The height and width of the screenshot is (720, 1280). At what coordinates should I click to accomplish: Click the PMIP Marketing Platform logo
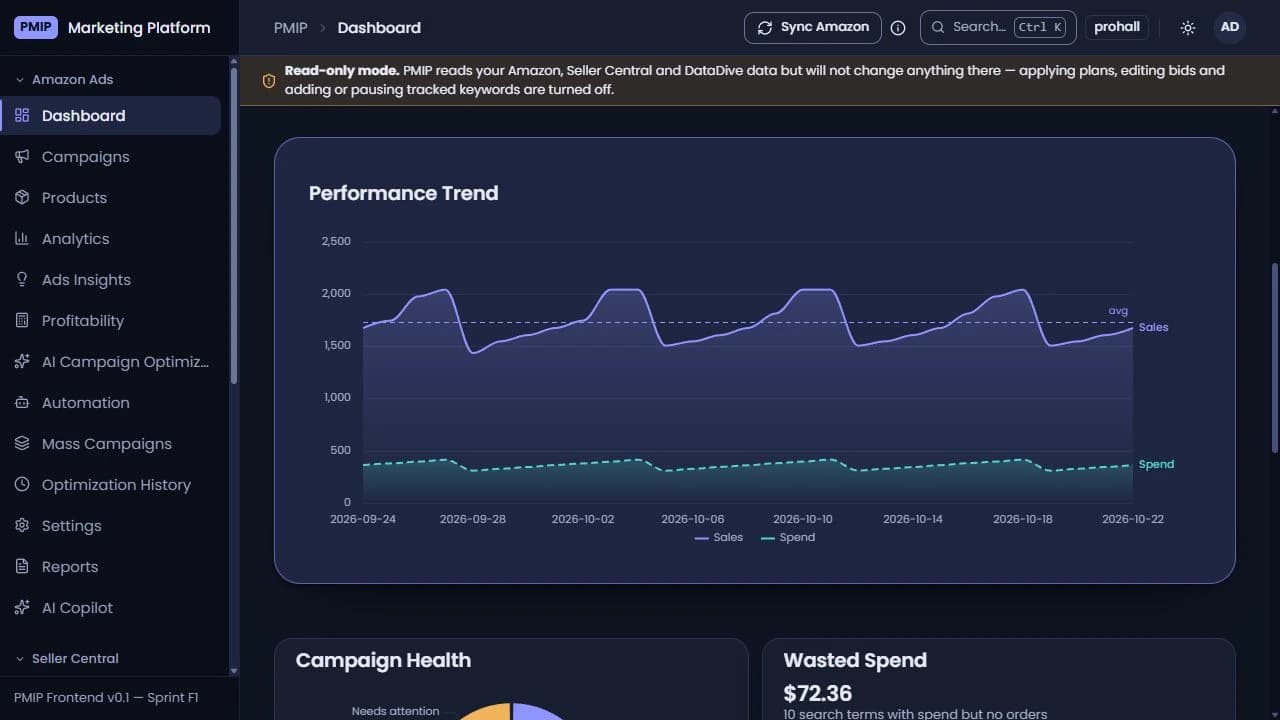[112, 28]
